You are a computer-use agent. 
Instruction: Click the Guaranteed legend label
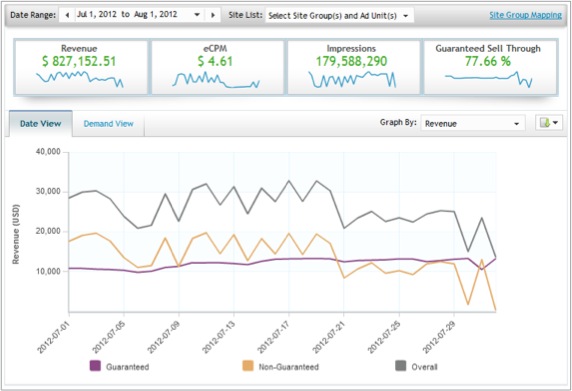pos(127,367)
